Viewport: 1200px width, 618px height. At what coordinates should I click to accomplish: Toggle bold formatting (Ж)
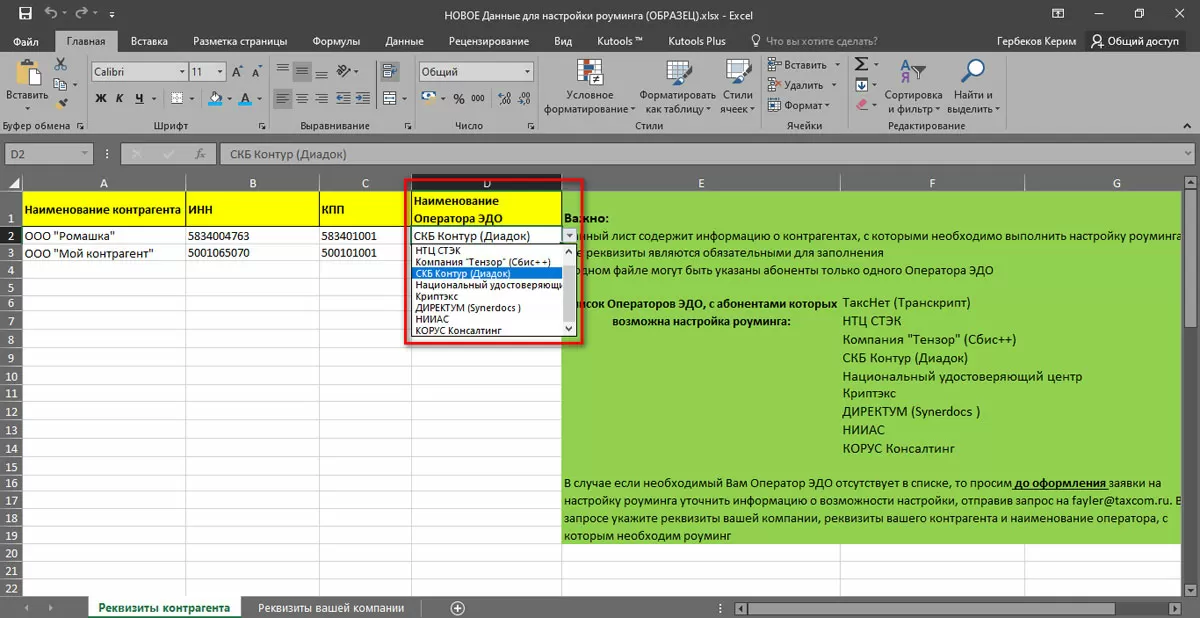[x=101, y=99]
